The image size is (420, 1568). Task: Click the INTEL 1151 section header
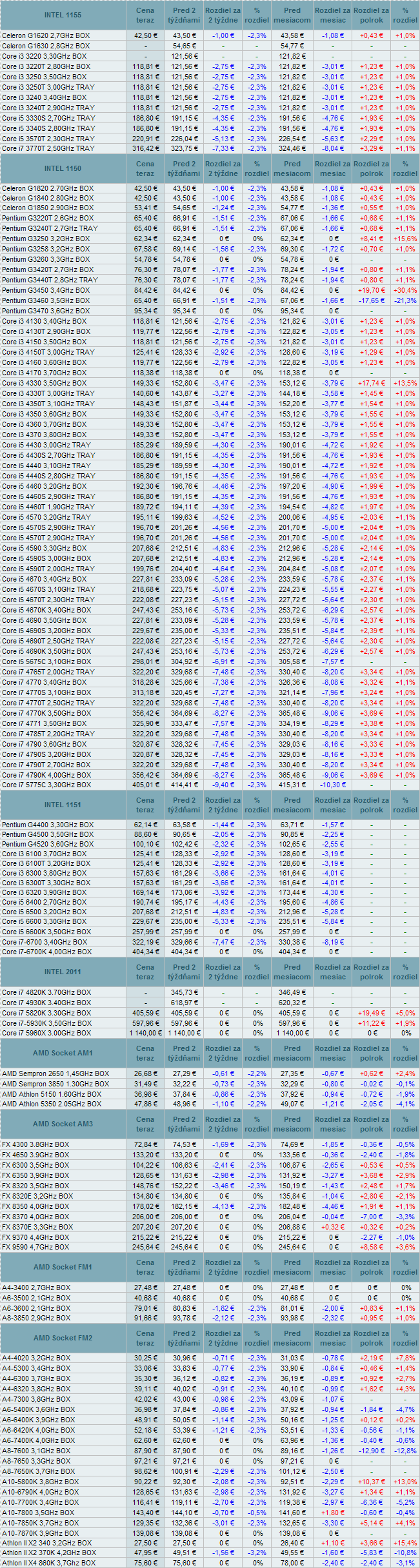tap(63, 805)
